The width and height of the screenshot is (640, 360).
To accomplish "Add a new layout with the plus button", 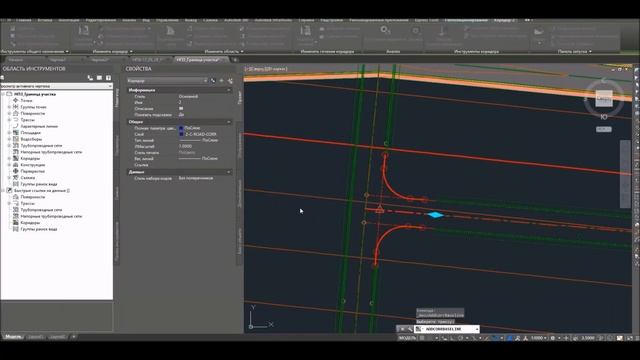I will [x=73, y=337].
